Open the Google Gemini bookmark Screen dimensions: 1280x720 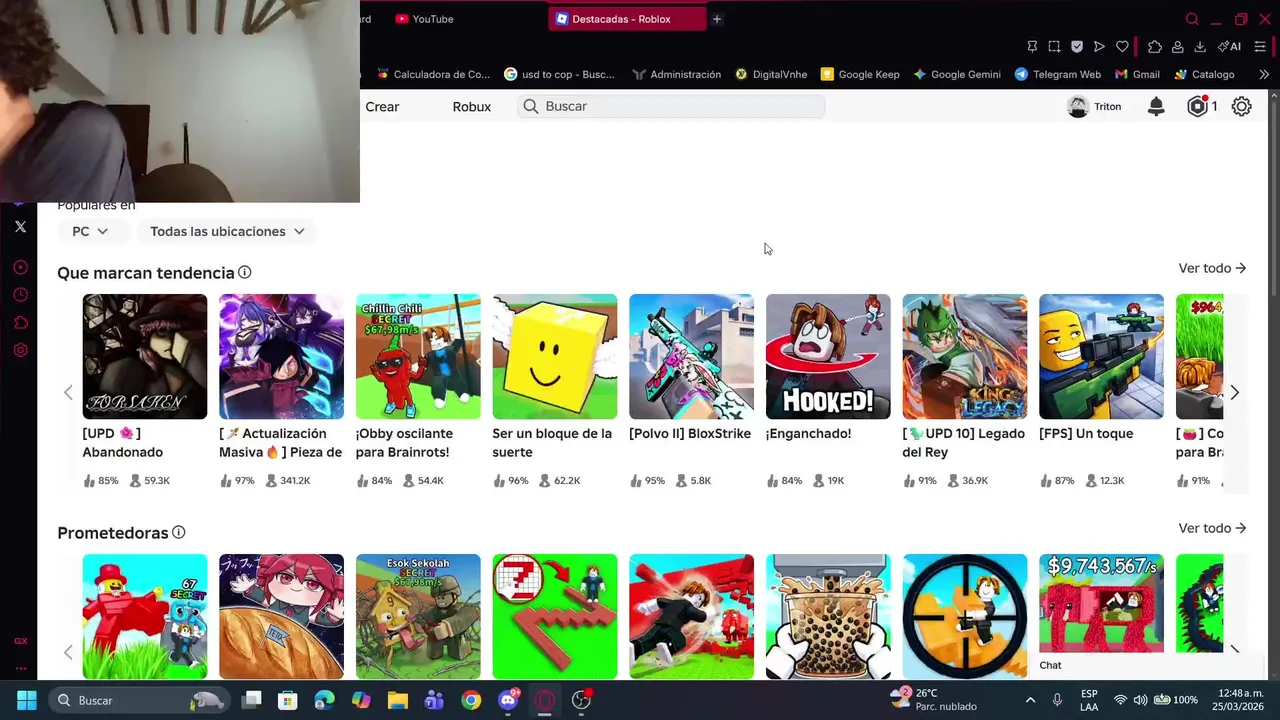click(957, 74)
